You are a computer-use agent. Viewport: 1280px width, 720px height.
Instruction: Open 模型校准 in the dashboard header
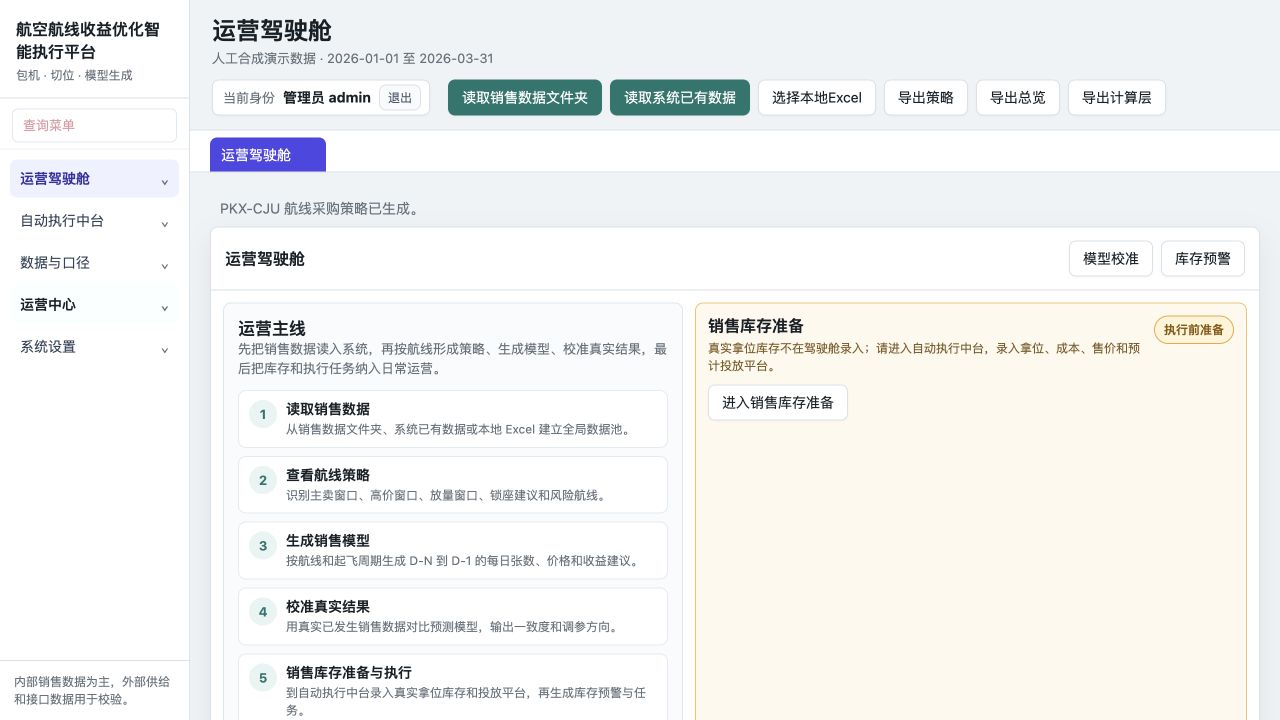coord(1111,259)
